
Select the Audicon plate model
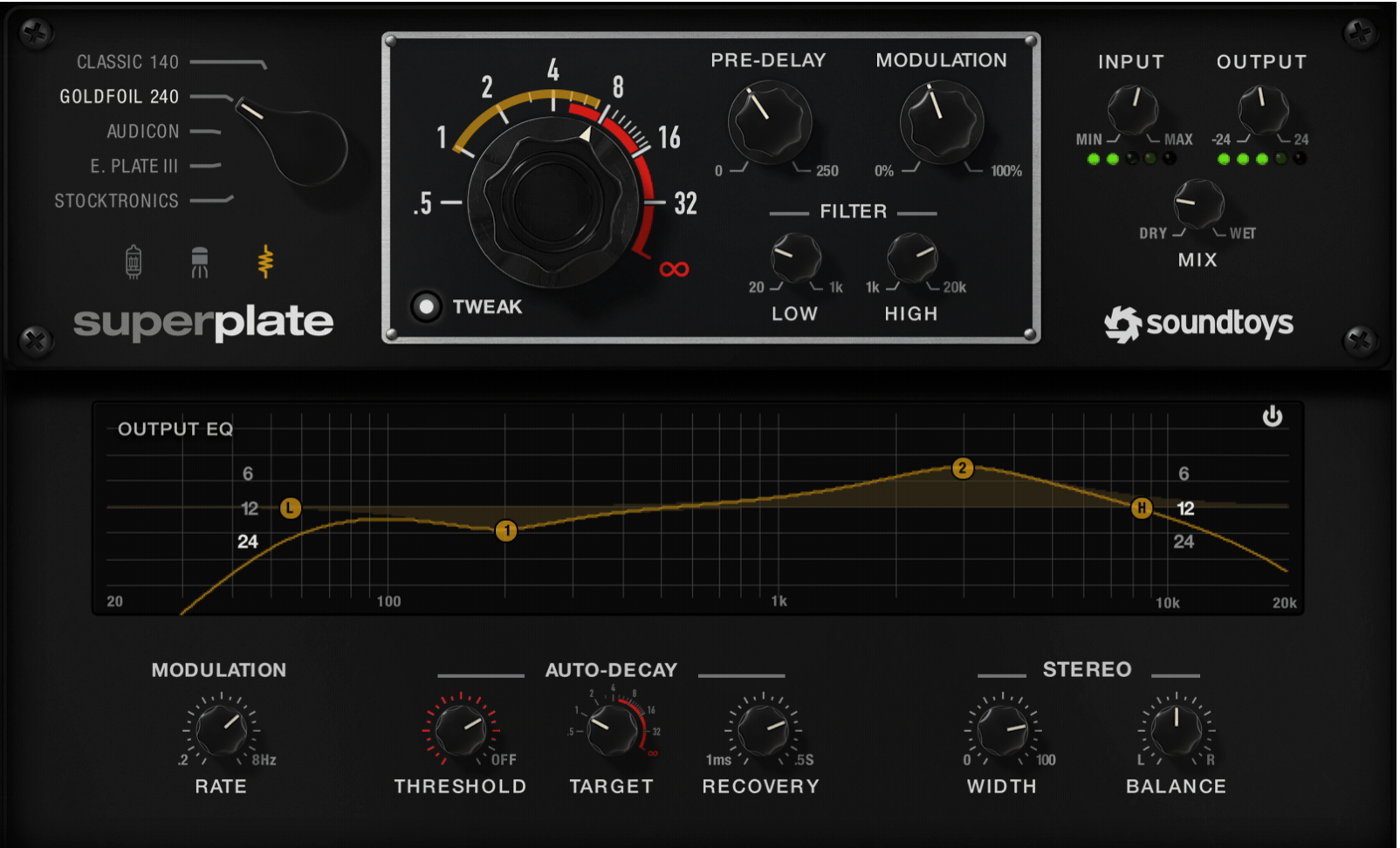pos(143,132)
